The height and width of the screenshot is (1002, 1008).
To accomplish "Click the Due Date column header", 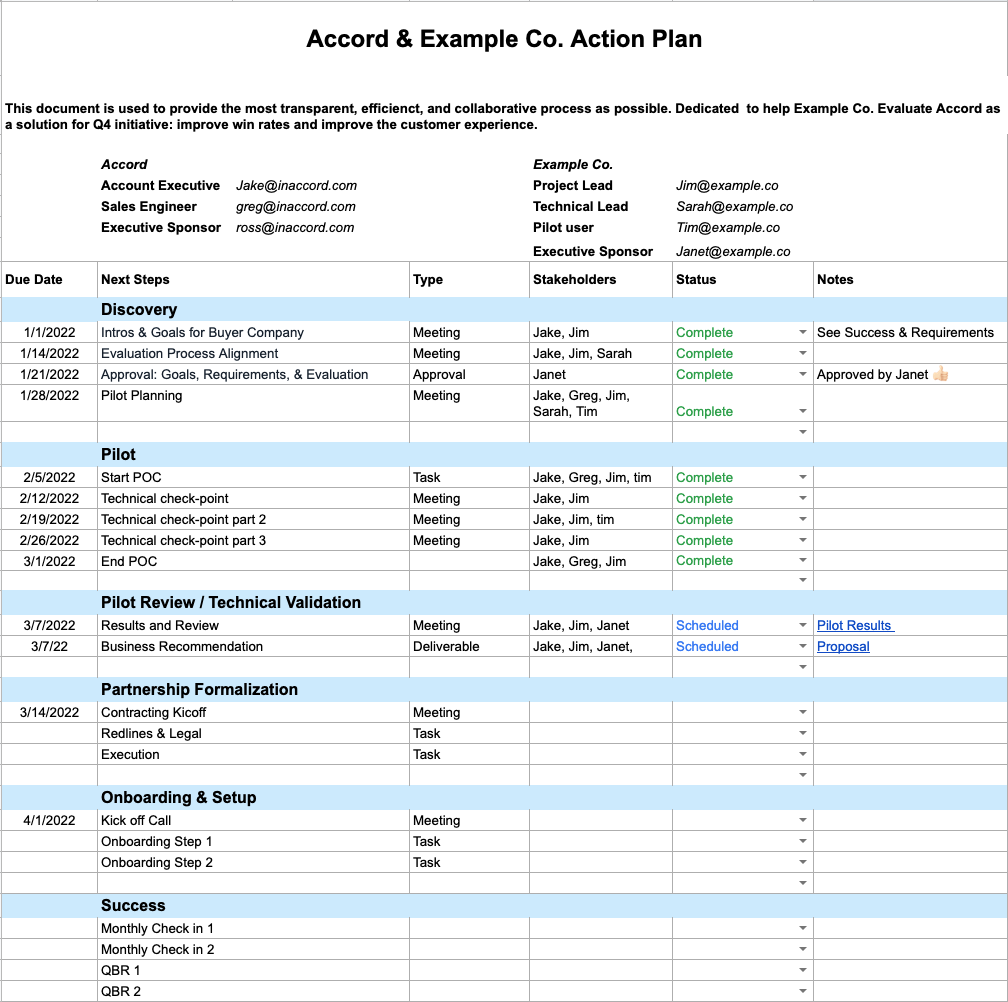I will 34,279.
